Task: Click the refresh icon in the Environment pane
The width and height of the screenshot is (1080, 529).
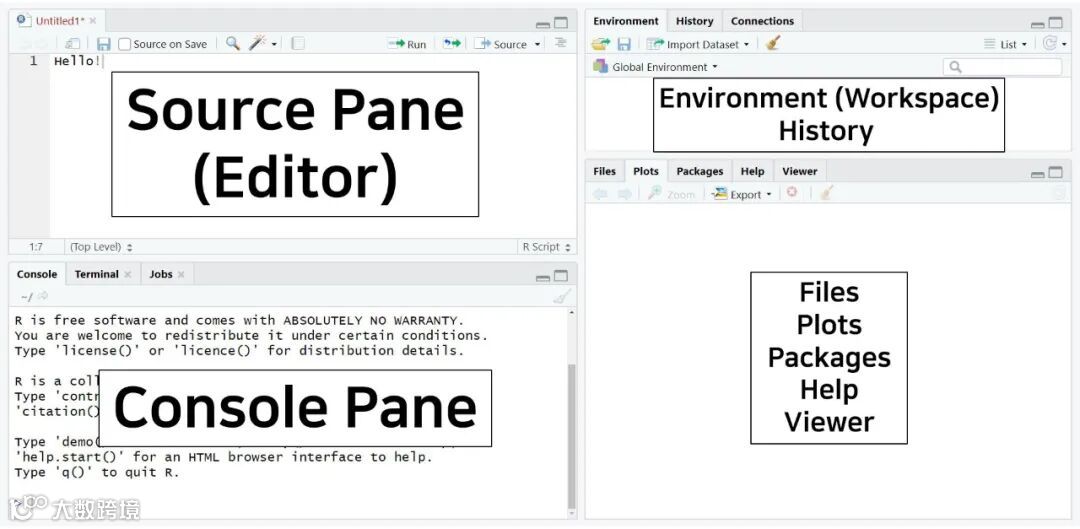Action: tap(1050, 43)
